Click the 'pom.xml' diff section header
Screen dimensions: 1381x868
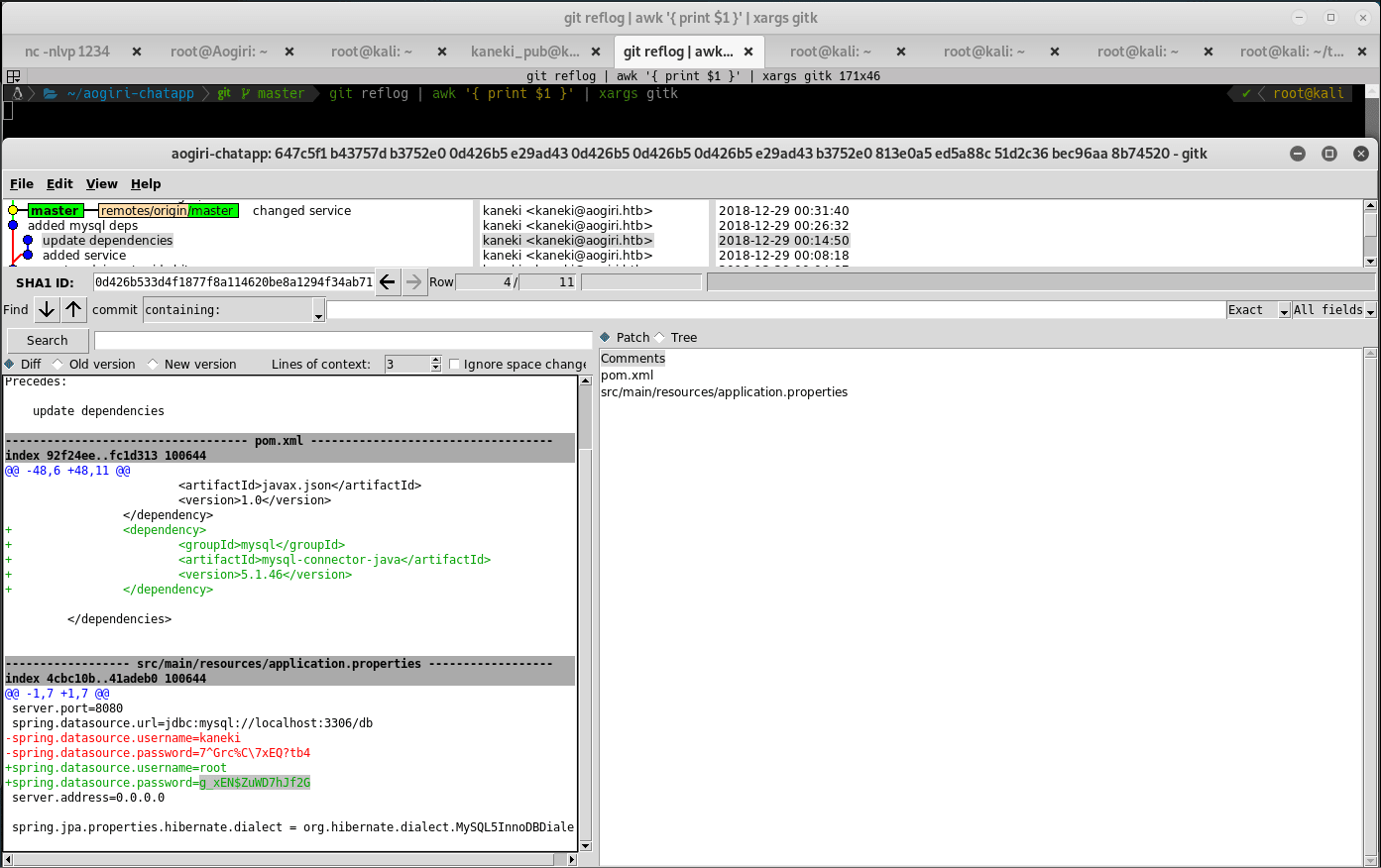[x=289, y=441]
